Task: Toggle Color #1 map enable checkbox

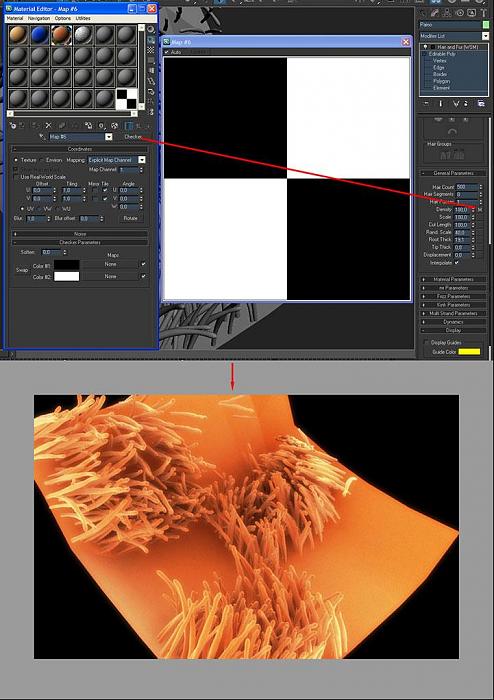Action: pos(143,264)
